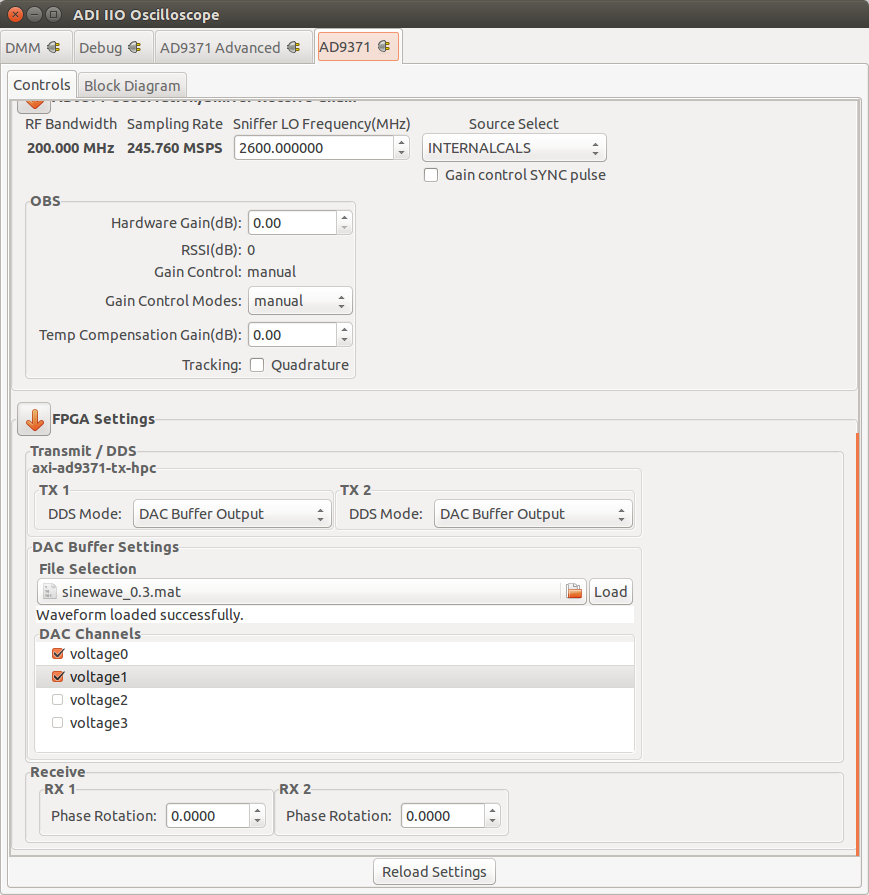Image resolution: width=869 pixels, height=895 pixels.
Task: Toggle the Quadrature tracking checkbox
Action: pyautogui.click(x=257, y=364)
